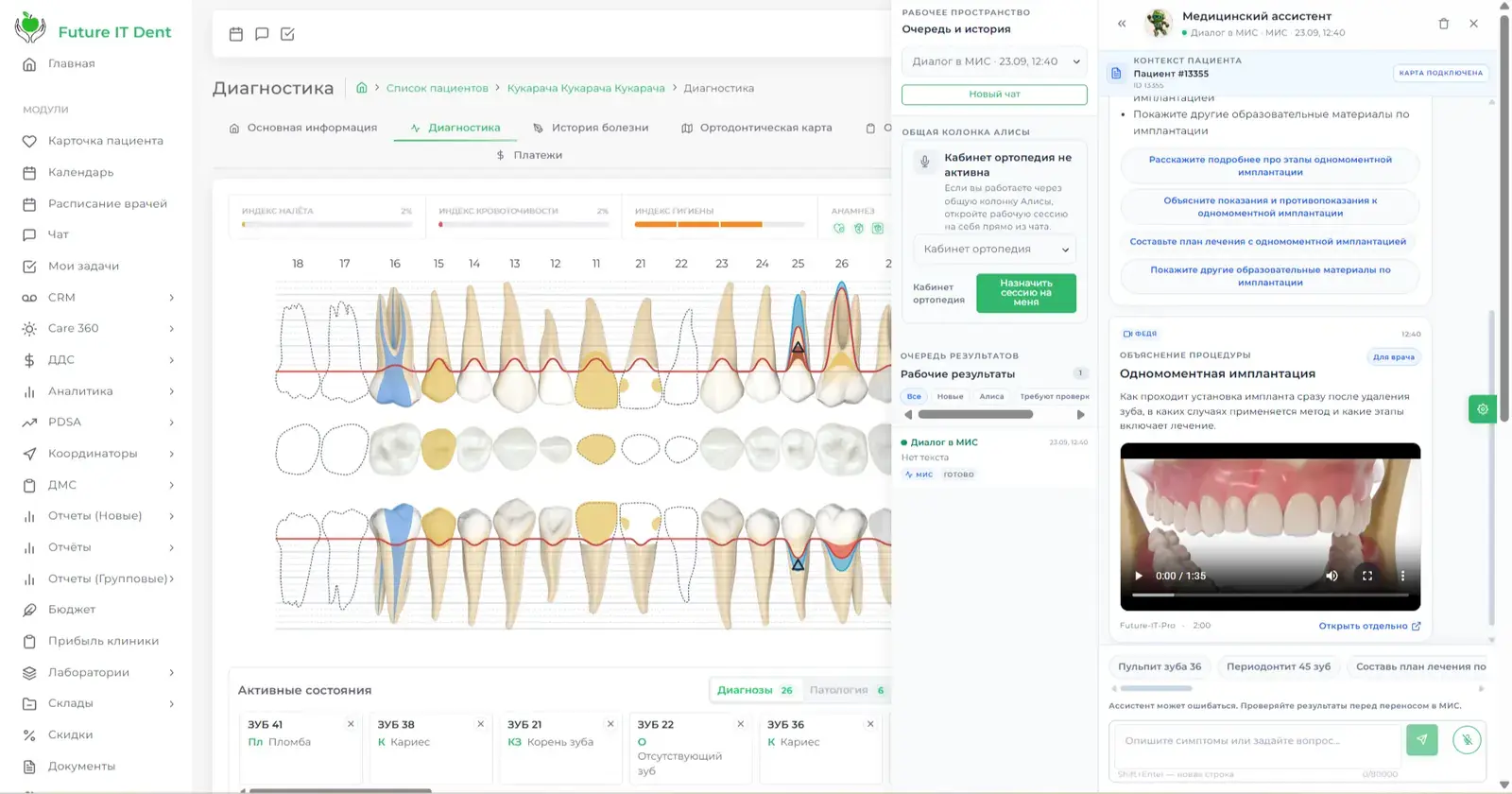Open the calendar icon in top toolbar
This screenshot has height=794, width=1512.
(x=236, y=34)
